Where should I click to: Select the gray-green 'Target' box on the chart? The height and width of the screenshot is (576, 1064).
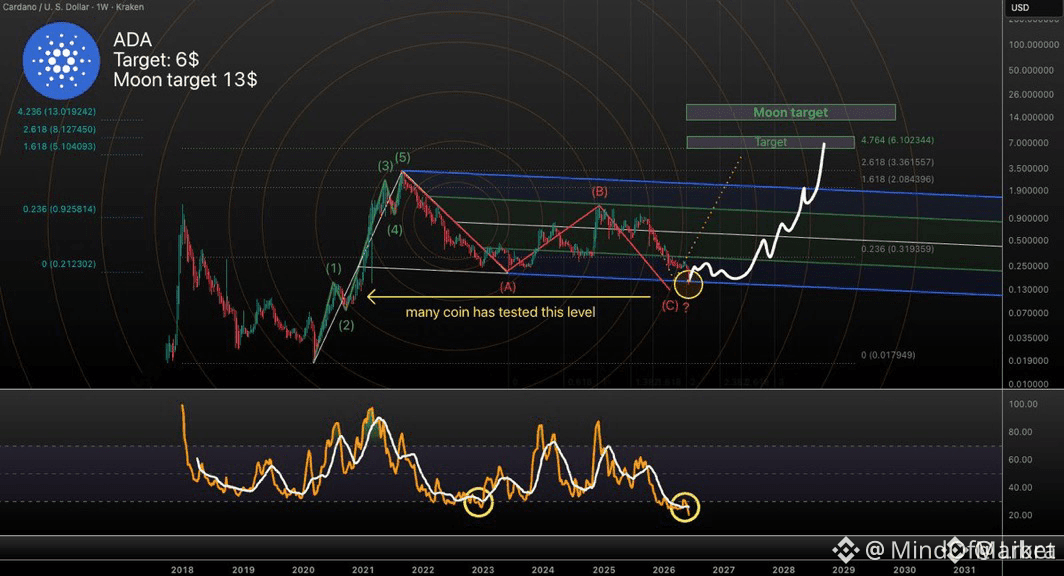pyautogui.click(x=770, y=142)
